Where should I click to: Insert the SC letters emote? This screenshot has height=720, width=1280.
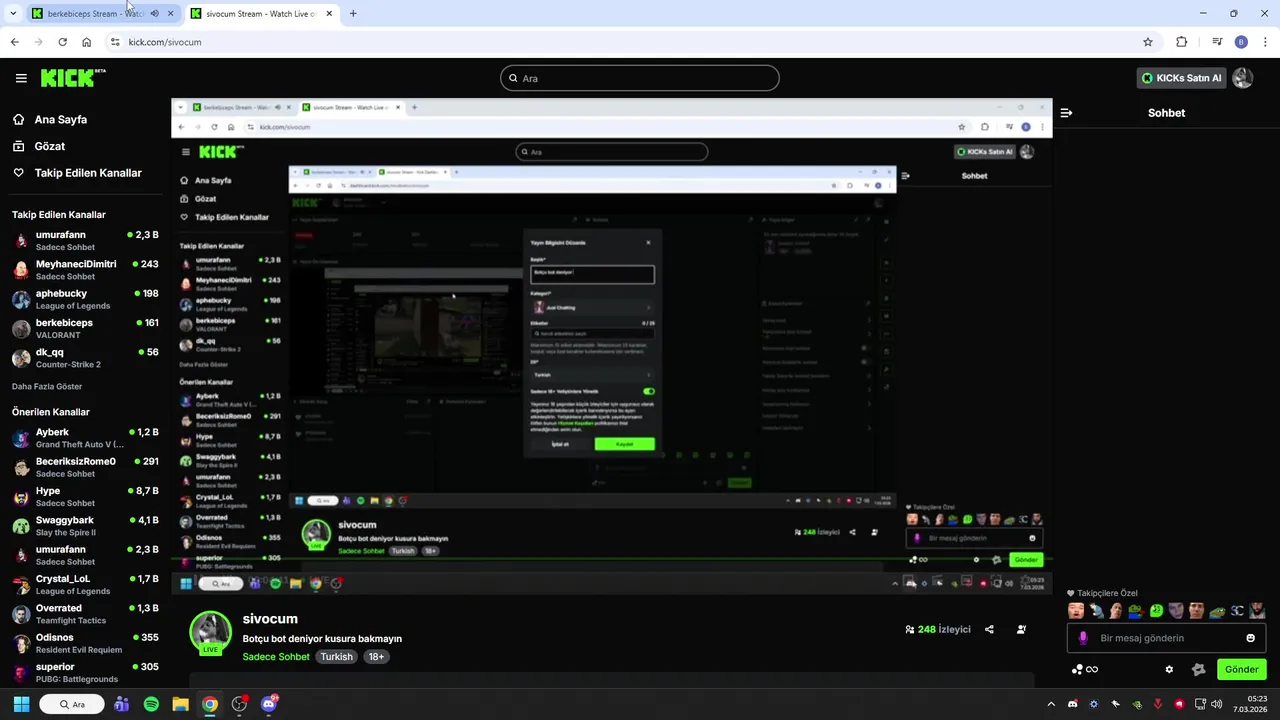pyautogui.click(x=1237, y=611)
